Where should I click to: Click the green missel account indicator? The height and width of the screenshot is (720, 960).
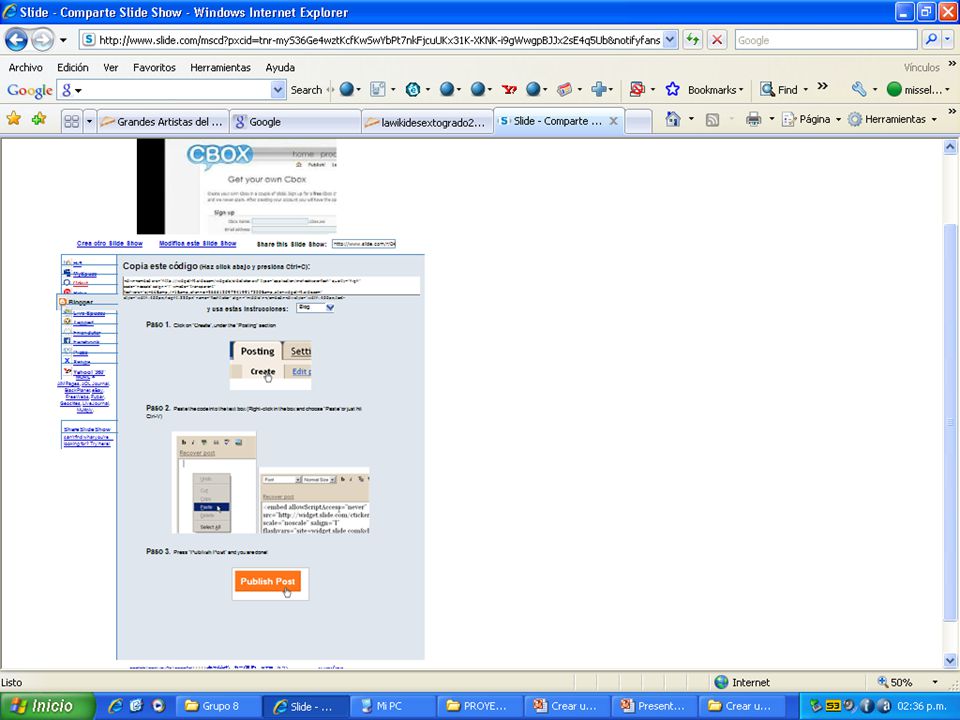(894, 89)
